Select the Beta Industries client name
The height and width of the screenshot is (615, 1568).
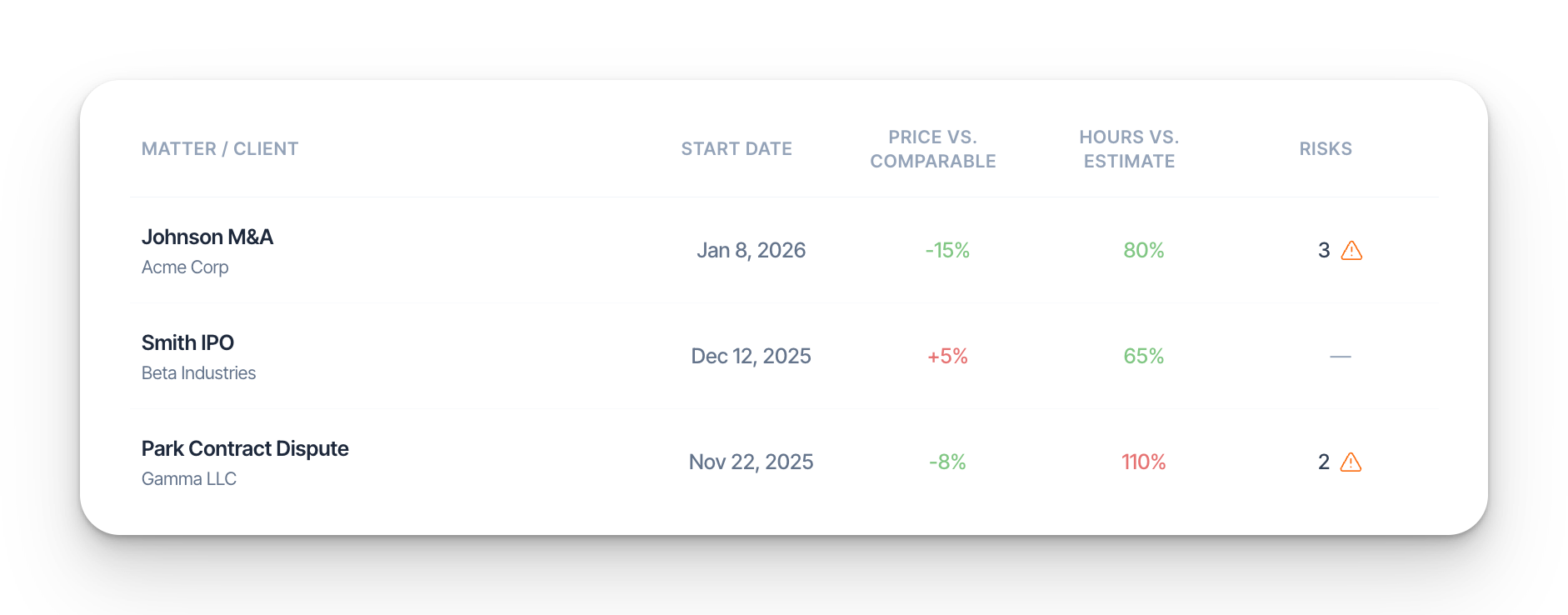click(198, 372)
